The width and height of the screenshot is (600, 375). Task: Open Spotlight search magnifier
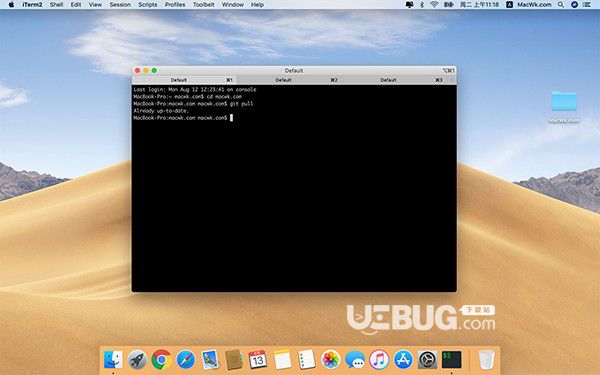point(561,5)
